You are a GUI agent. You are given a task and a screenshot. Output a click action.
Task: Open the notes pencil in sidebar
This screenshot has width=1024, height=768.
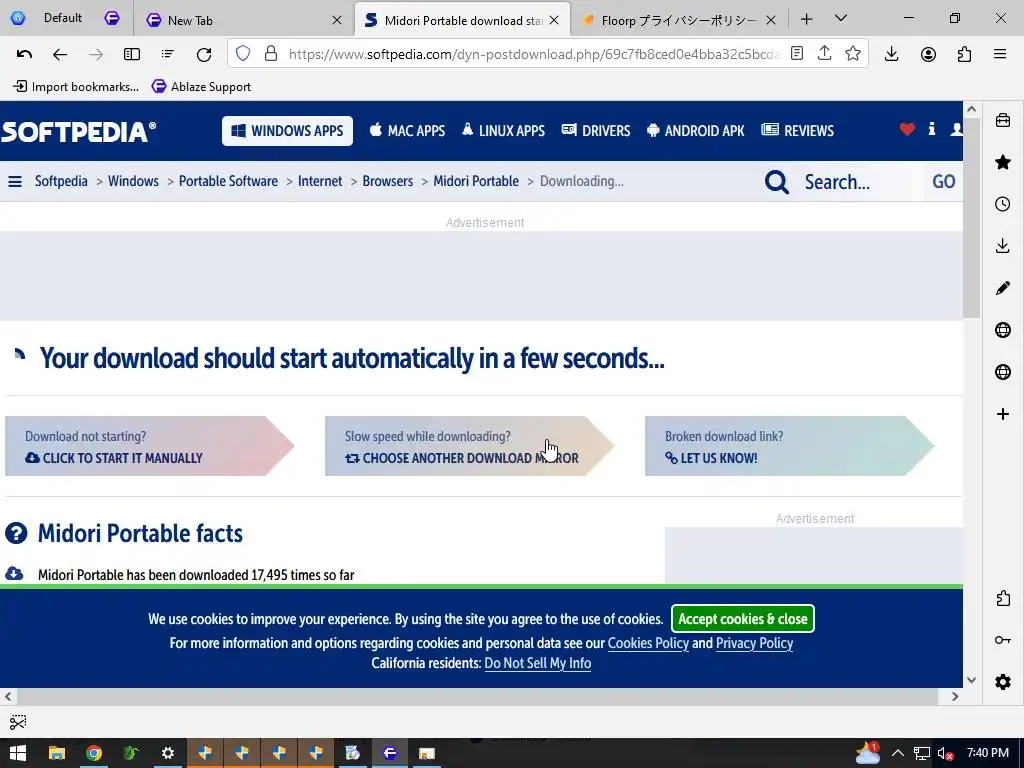1003,288
